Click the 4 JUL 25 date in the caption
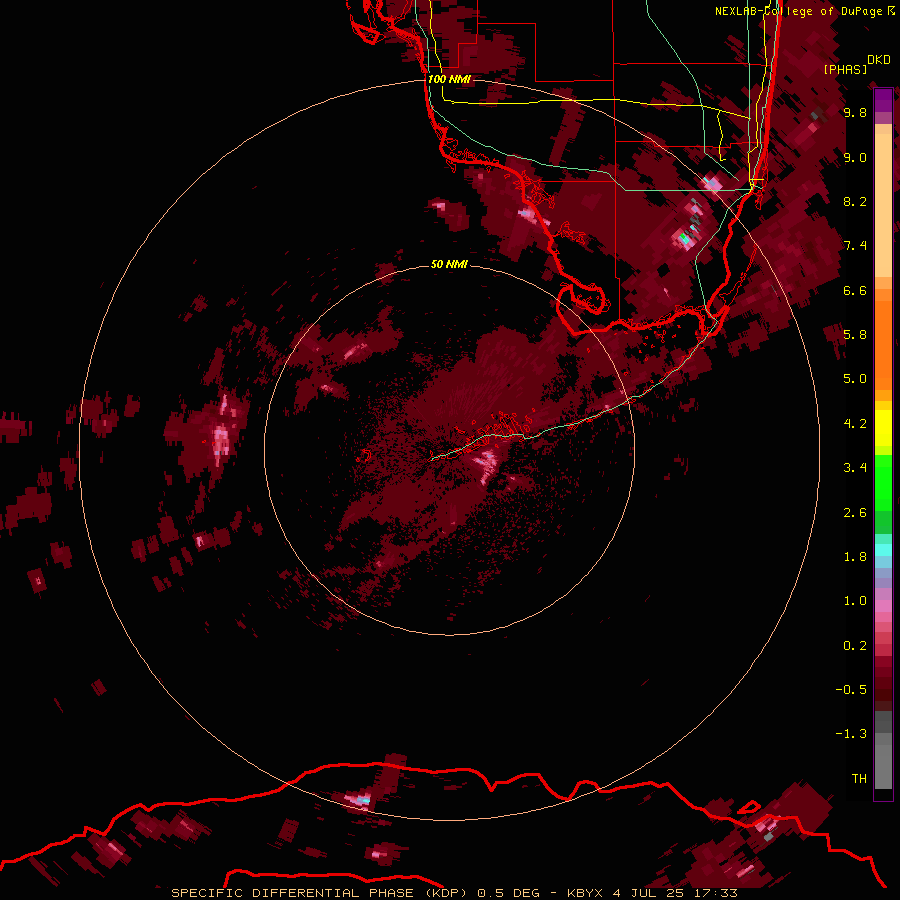The height and width of the screenshot is (900, 900). point(646,893)
